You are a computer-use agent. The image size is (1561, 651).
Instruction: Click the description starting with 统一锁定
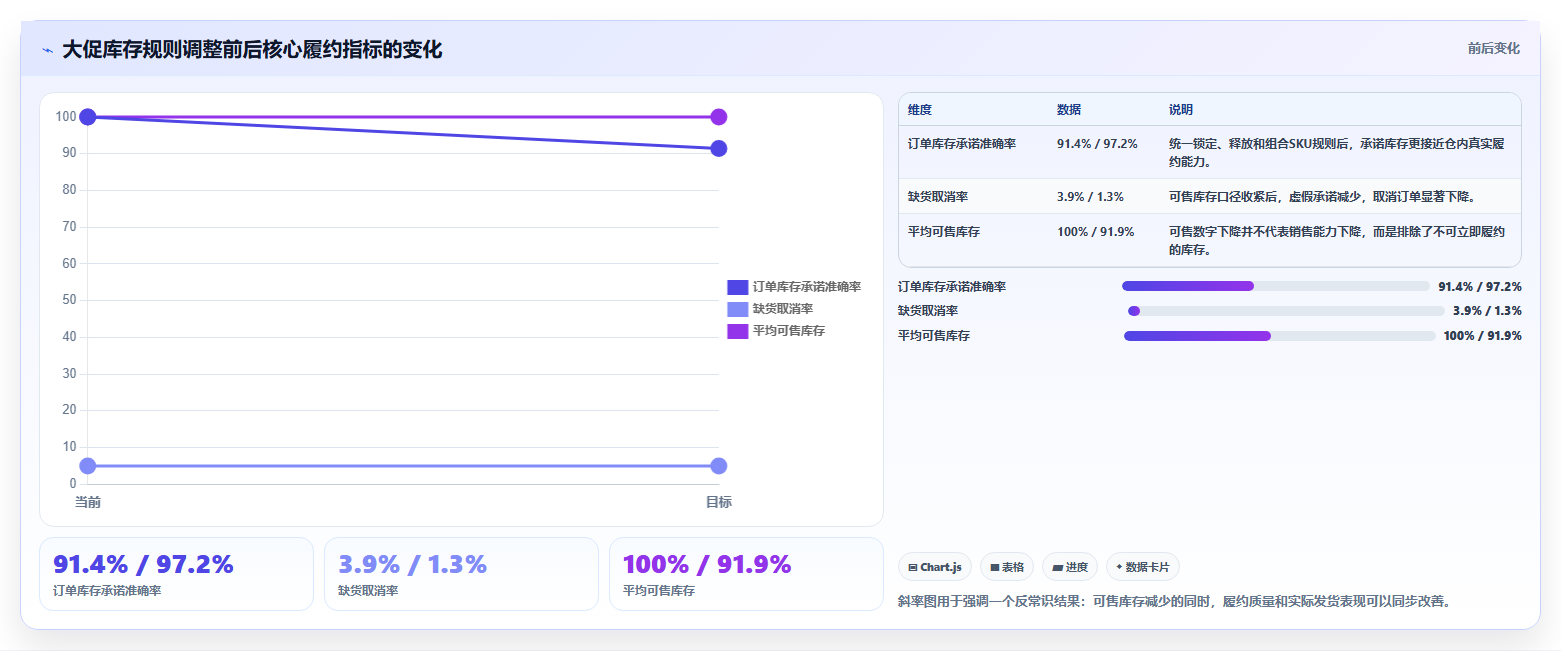(1337, 152)
